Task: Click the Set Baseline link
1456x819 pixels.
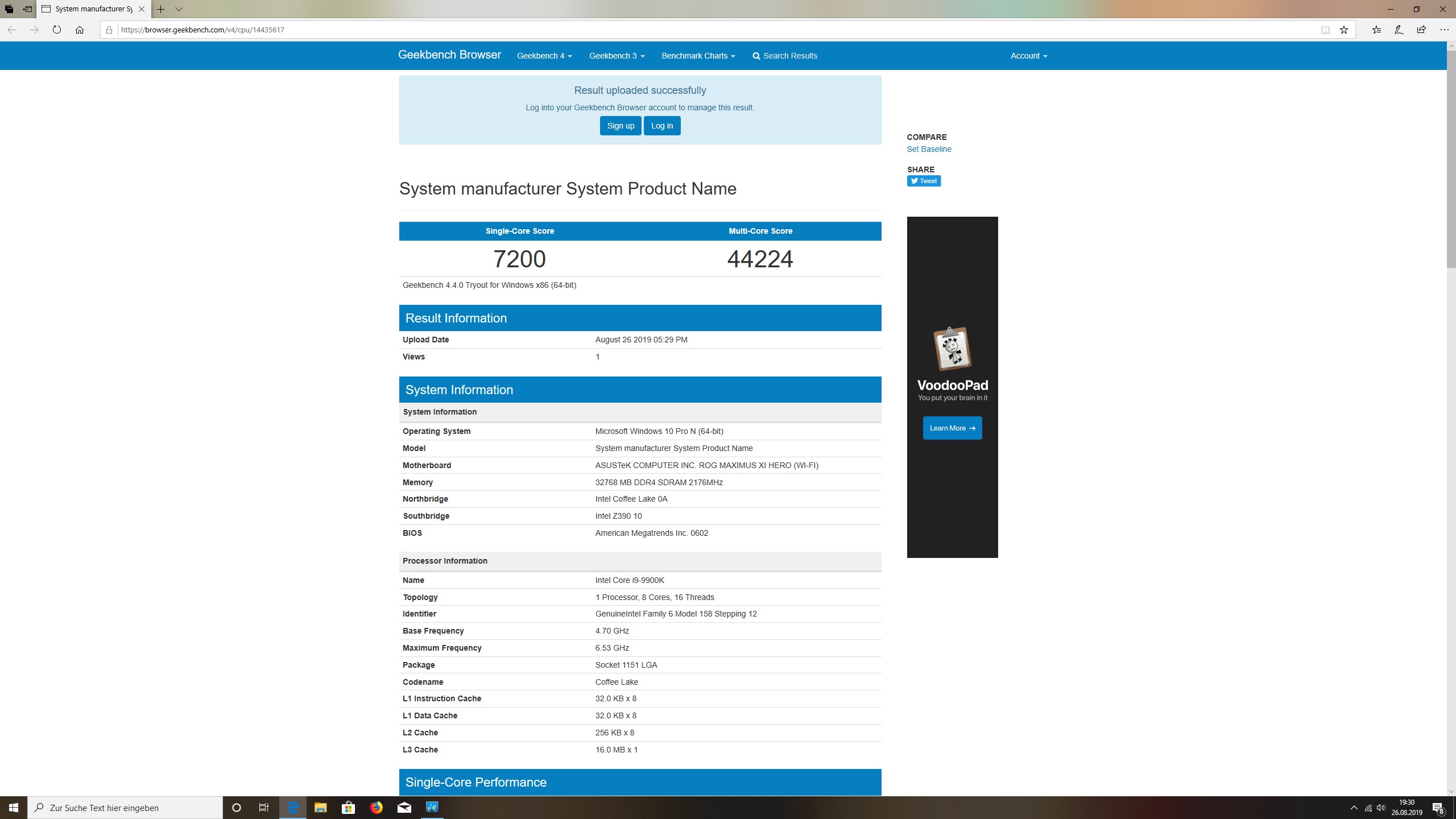Action: [929, 149]
